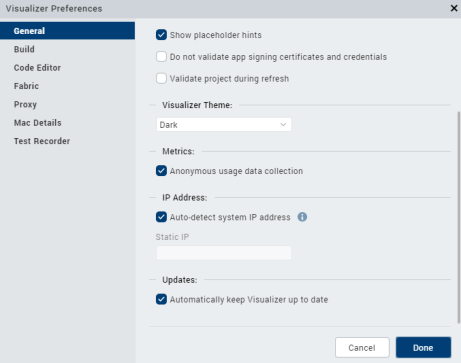Open the Visualizer Theme dropdown
This screenshot has height=363, width=461.
224,125
